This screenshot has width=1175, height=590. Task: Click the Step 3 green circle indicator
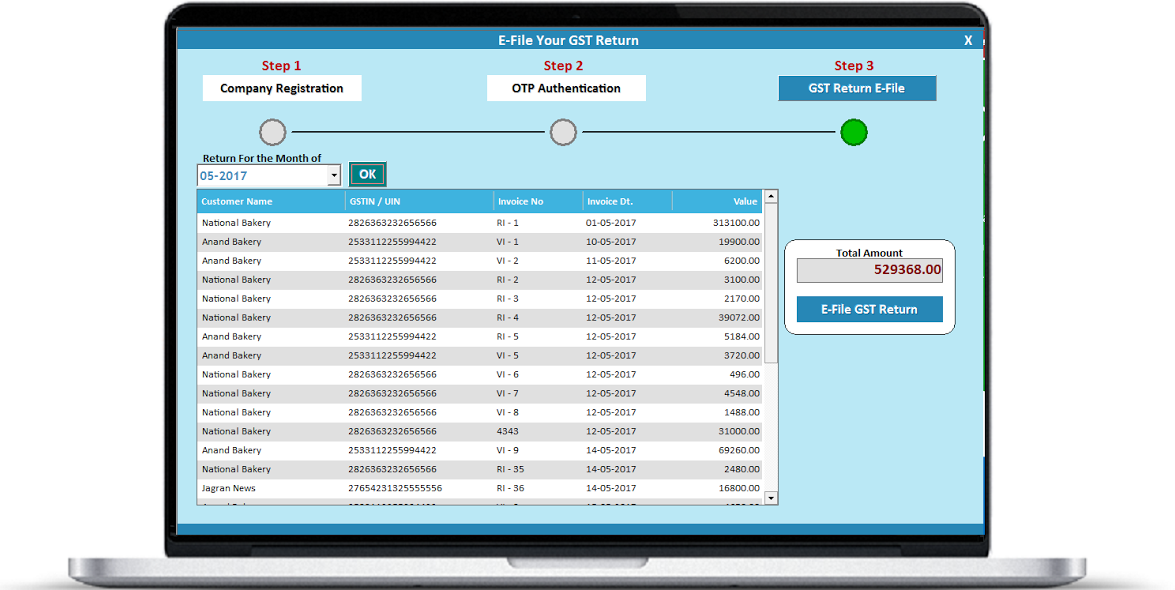point(854,132)
